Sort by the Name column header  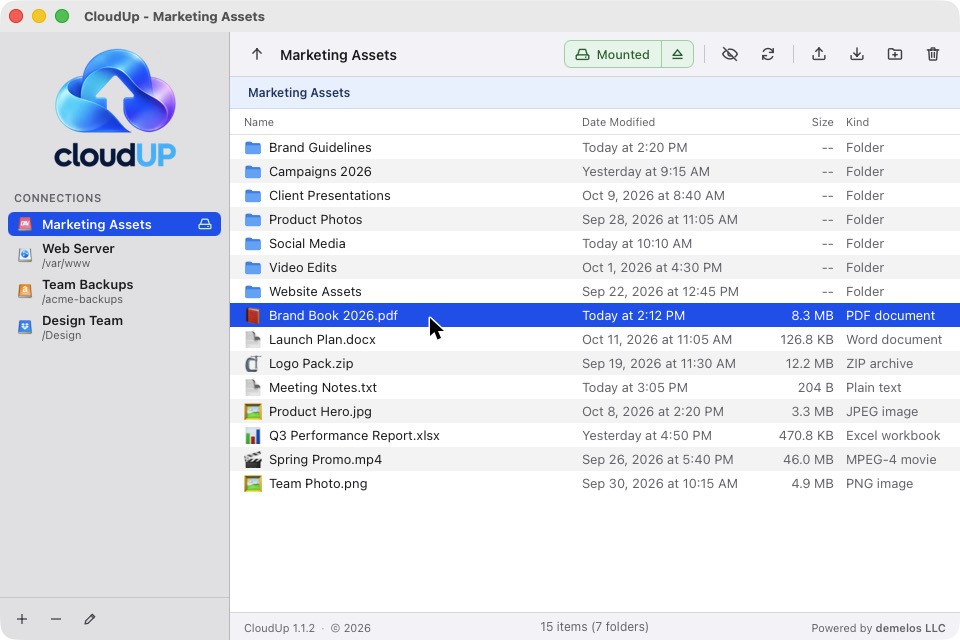(259, 122)
